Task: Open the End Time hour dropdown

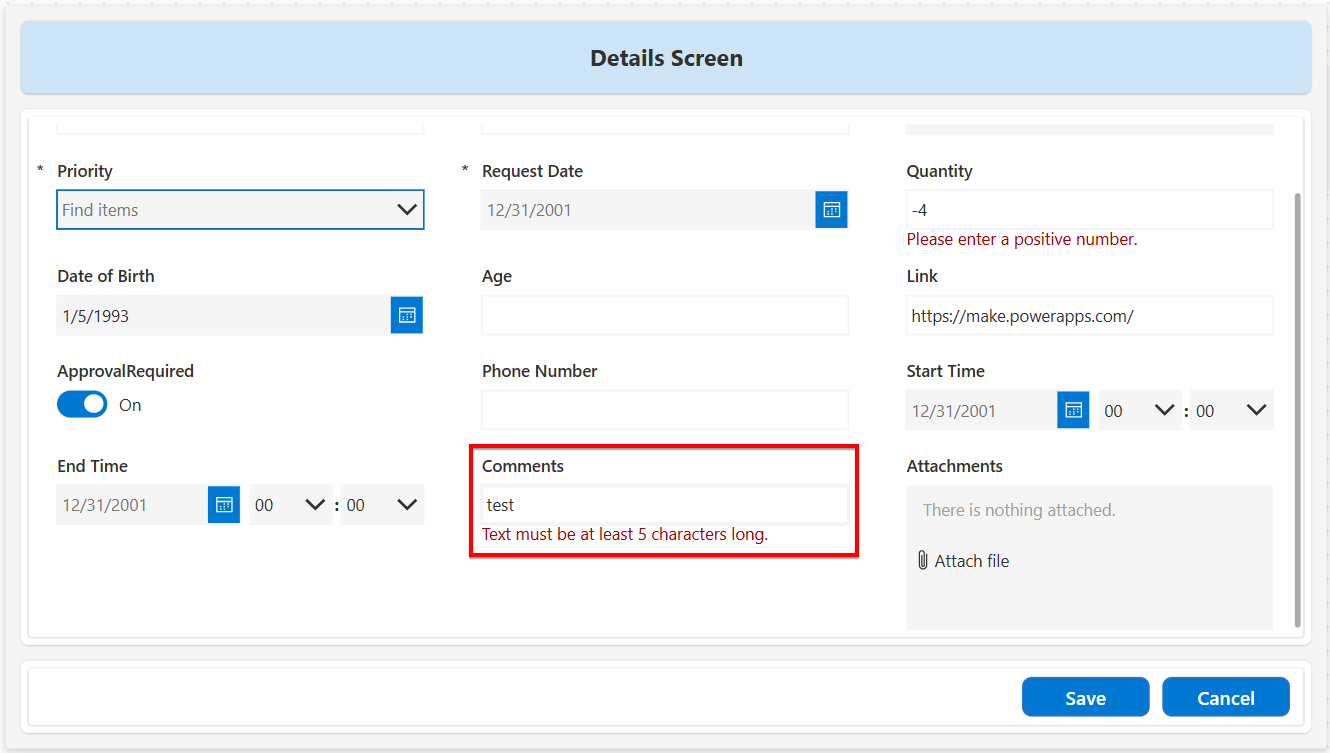Action: tap(290, 506)
